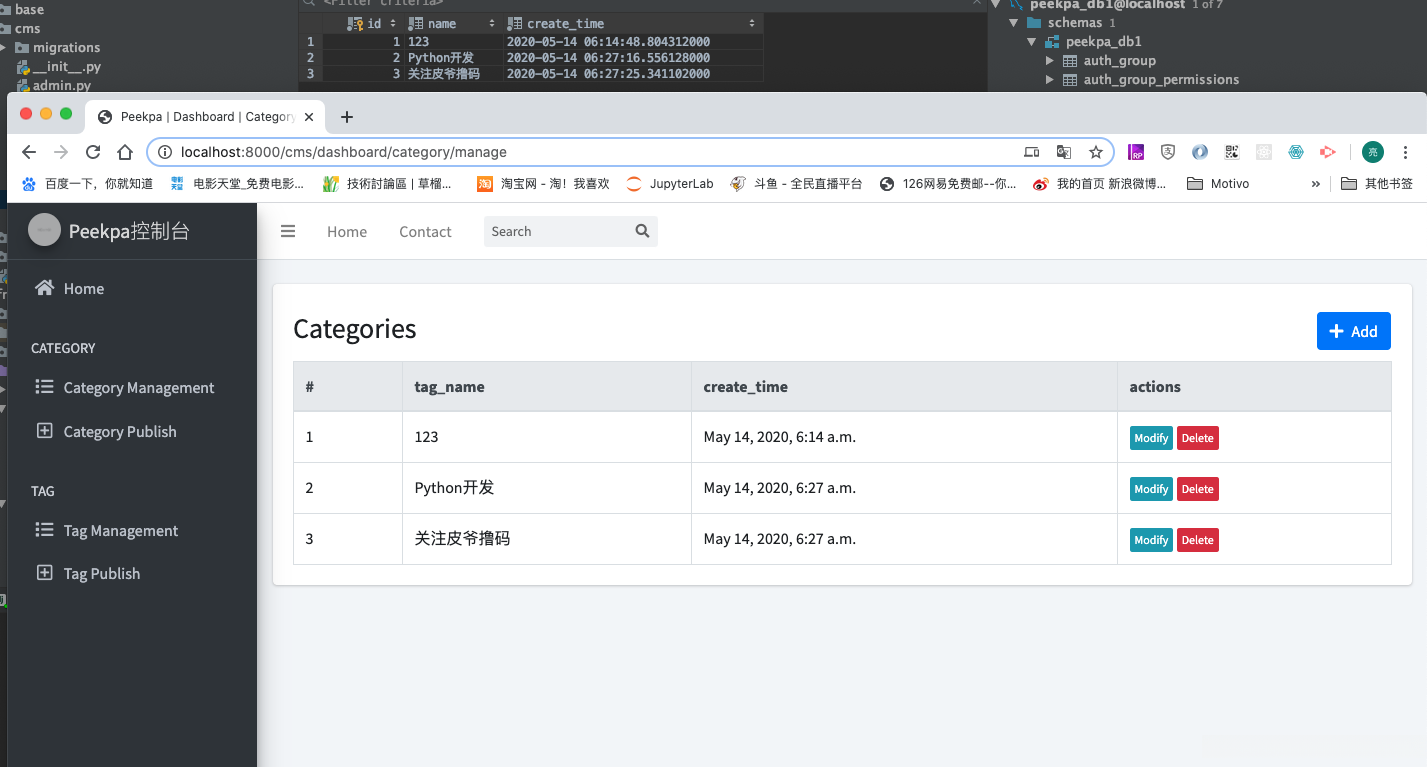Modify the 关注皮爷撸码 category
The width and height of the screenshot is (1427, 767).
[1151, 540]
